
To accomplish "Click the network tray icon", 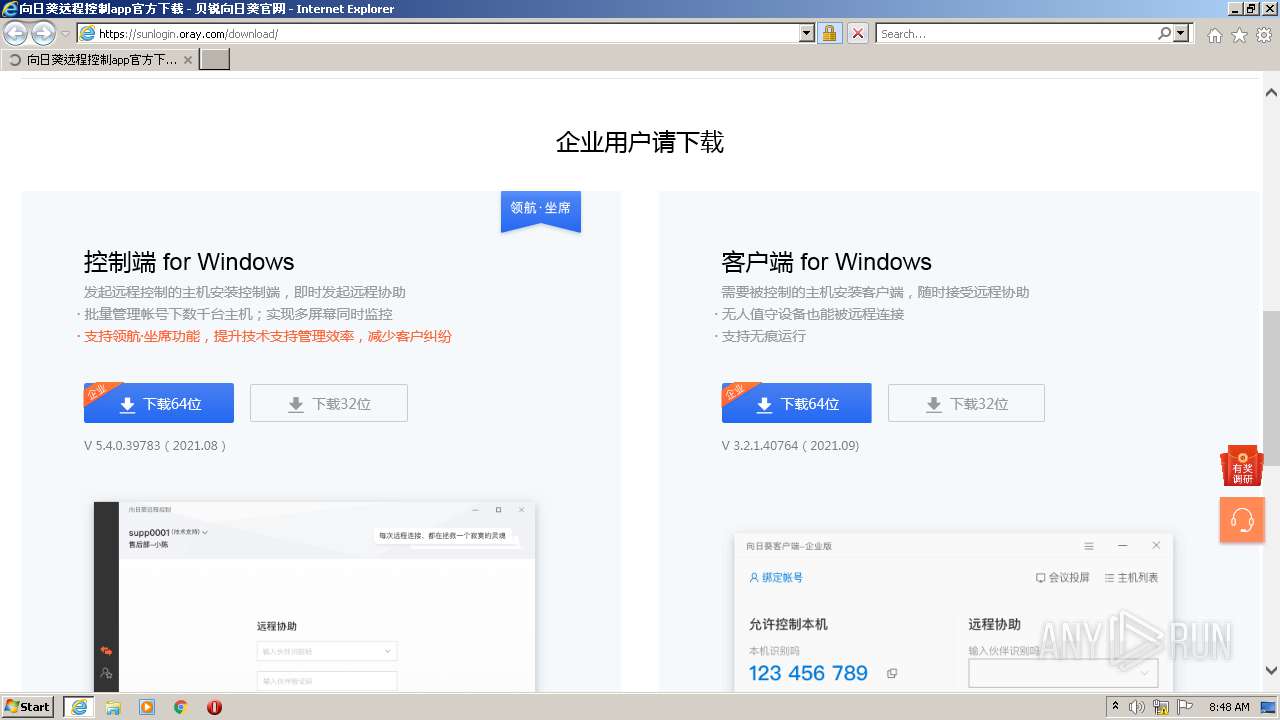I will (x=1161, y=707).
